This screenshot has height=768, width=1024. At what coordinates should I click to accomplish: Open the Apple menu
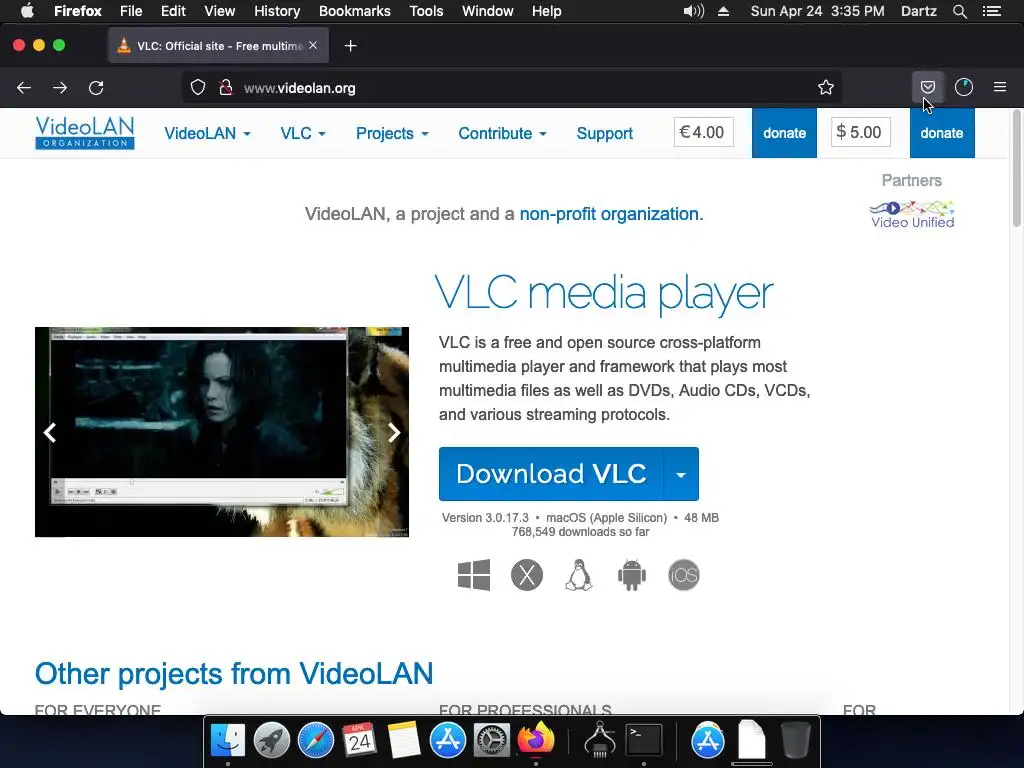click(27, 11)
